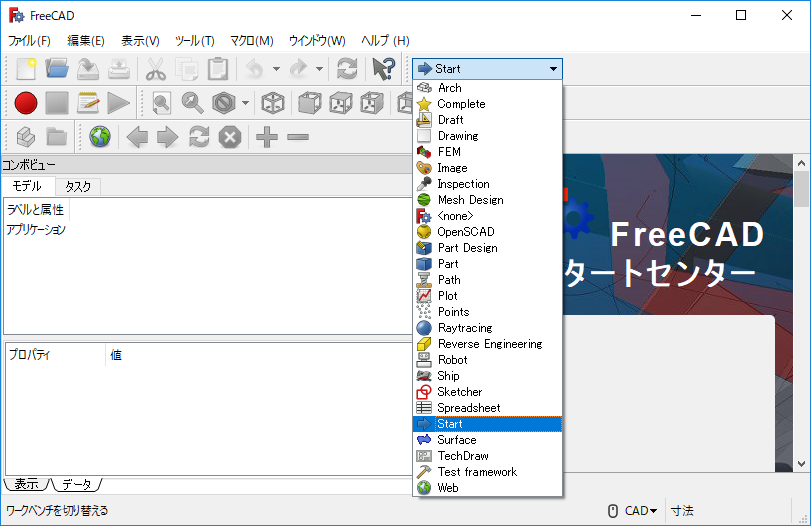The height and width of the screenshot is (526, 811).
Task: Fit all content with the magnifier page icon
Action: click(x=161, y=103)
